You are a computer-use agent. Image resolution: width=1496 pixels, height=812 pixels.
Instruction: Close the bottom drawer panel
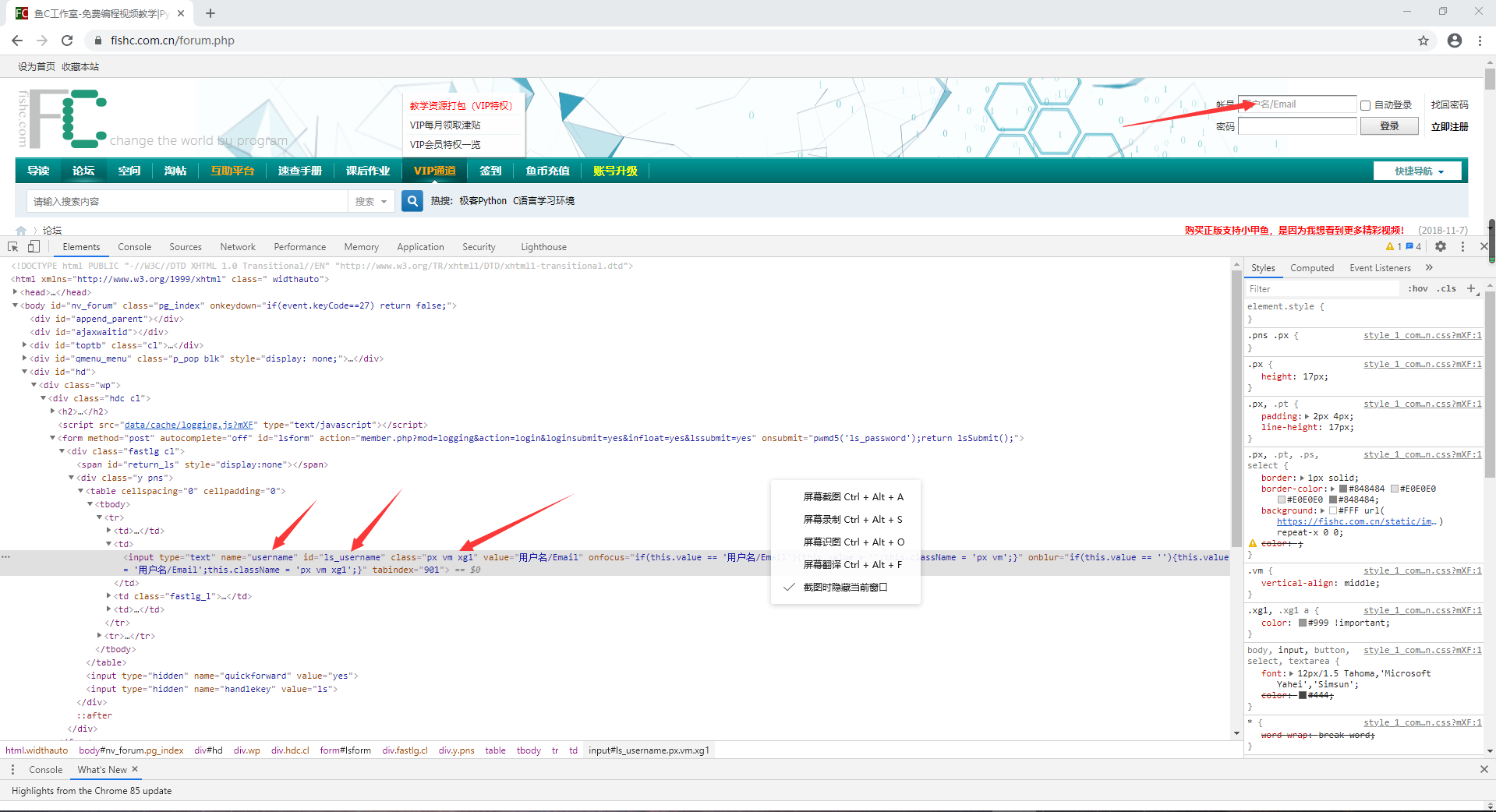[x=1484, y=769]
